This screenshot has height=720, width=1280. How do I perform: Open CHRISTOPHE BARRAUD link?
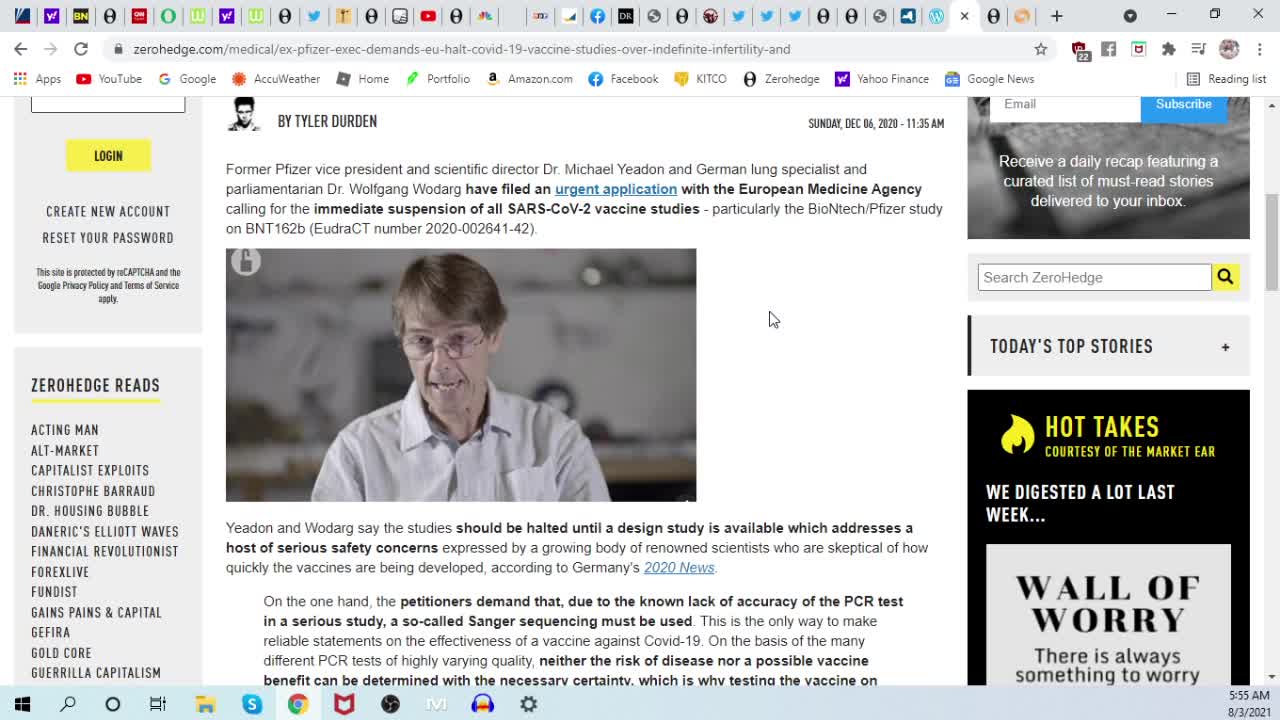pos(93,491)
